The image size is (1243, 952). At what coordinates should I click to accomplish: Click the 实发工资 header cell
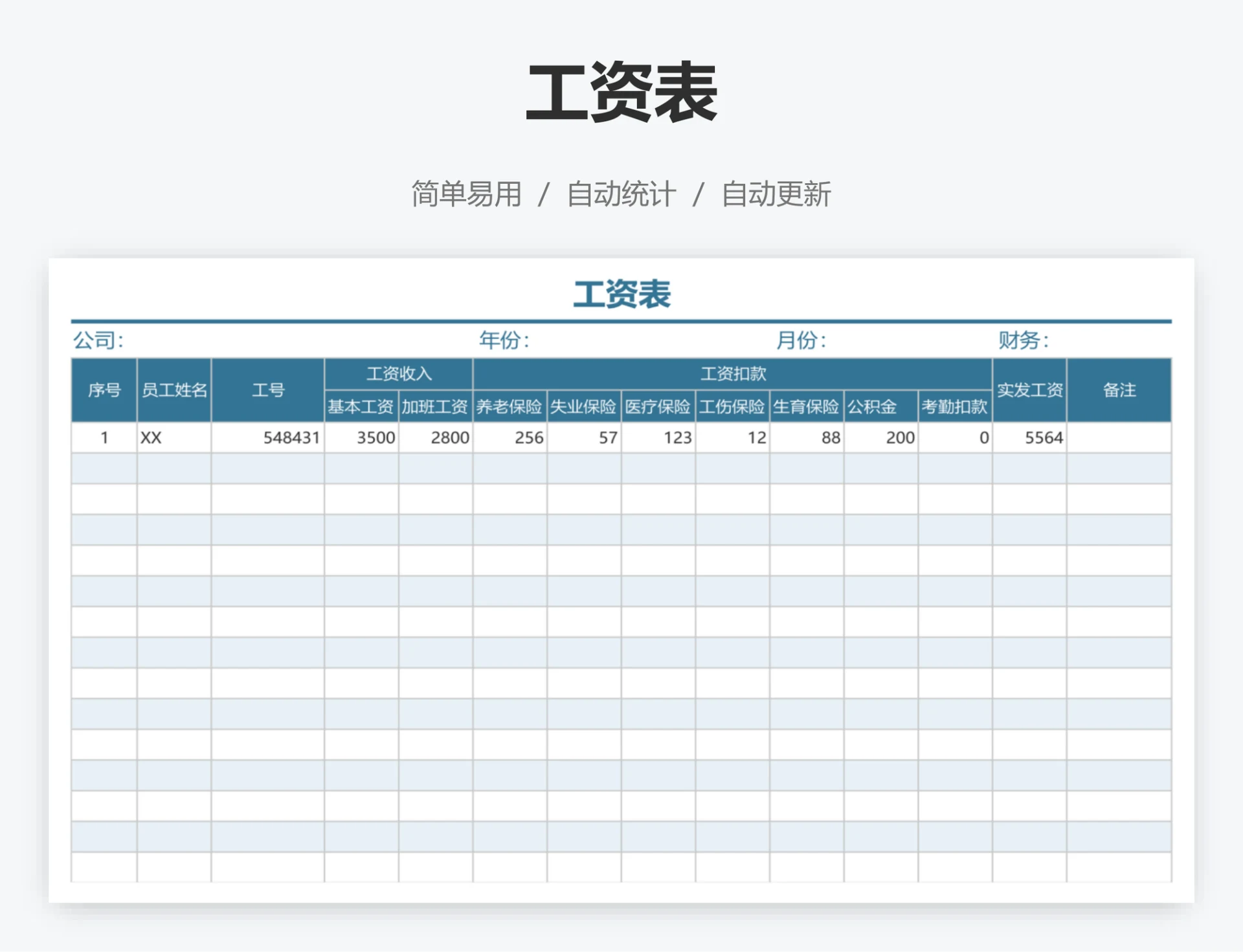coord(1029,390)
